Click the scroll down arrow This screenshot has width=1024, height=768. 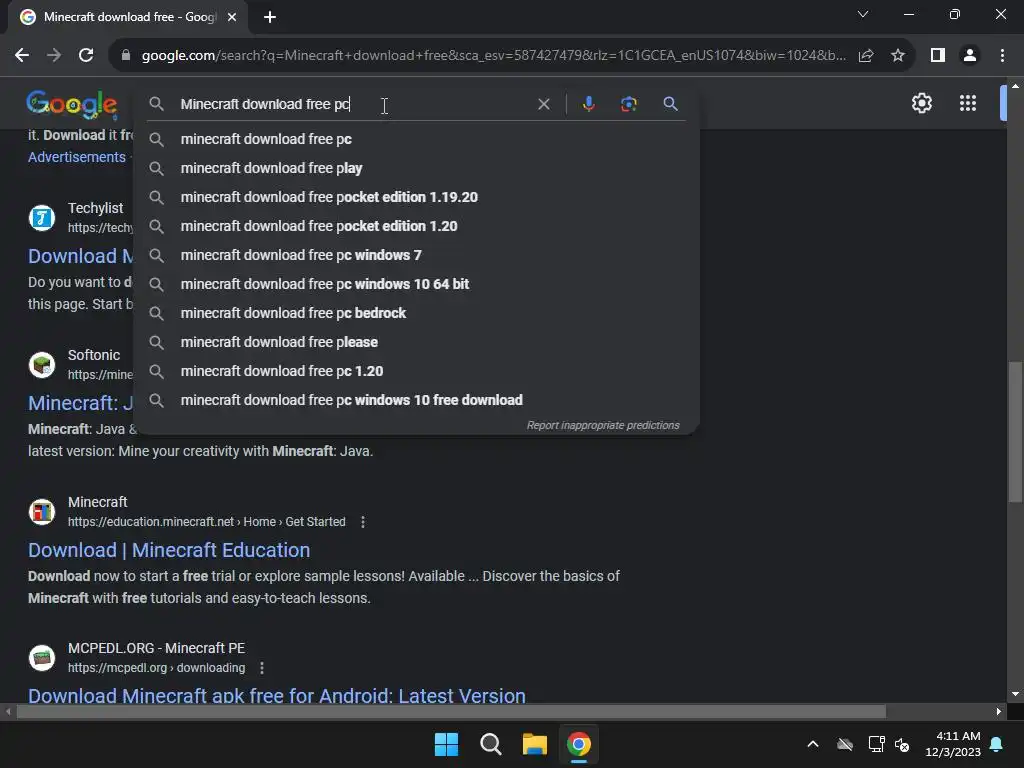[x=1015, y=694]
